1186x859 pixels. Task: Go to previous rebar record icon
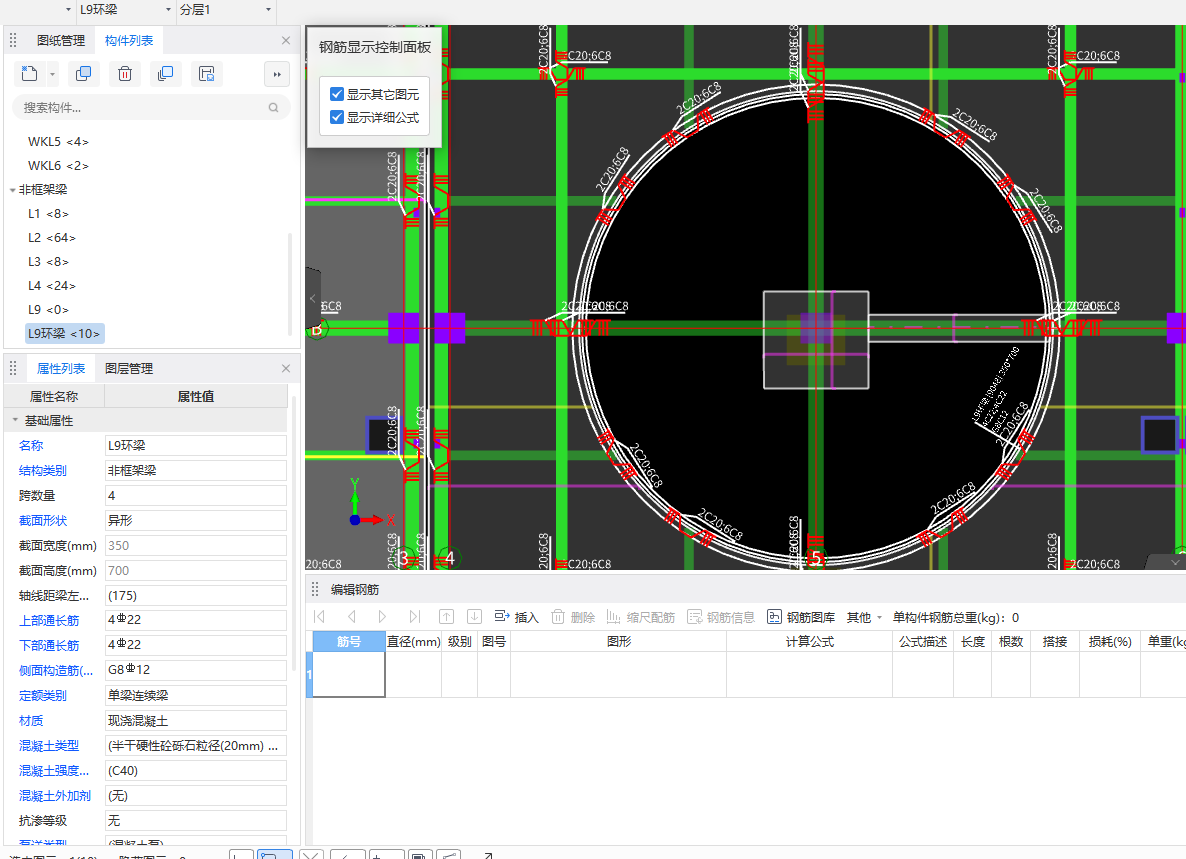coord(352,617)
